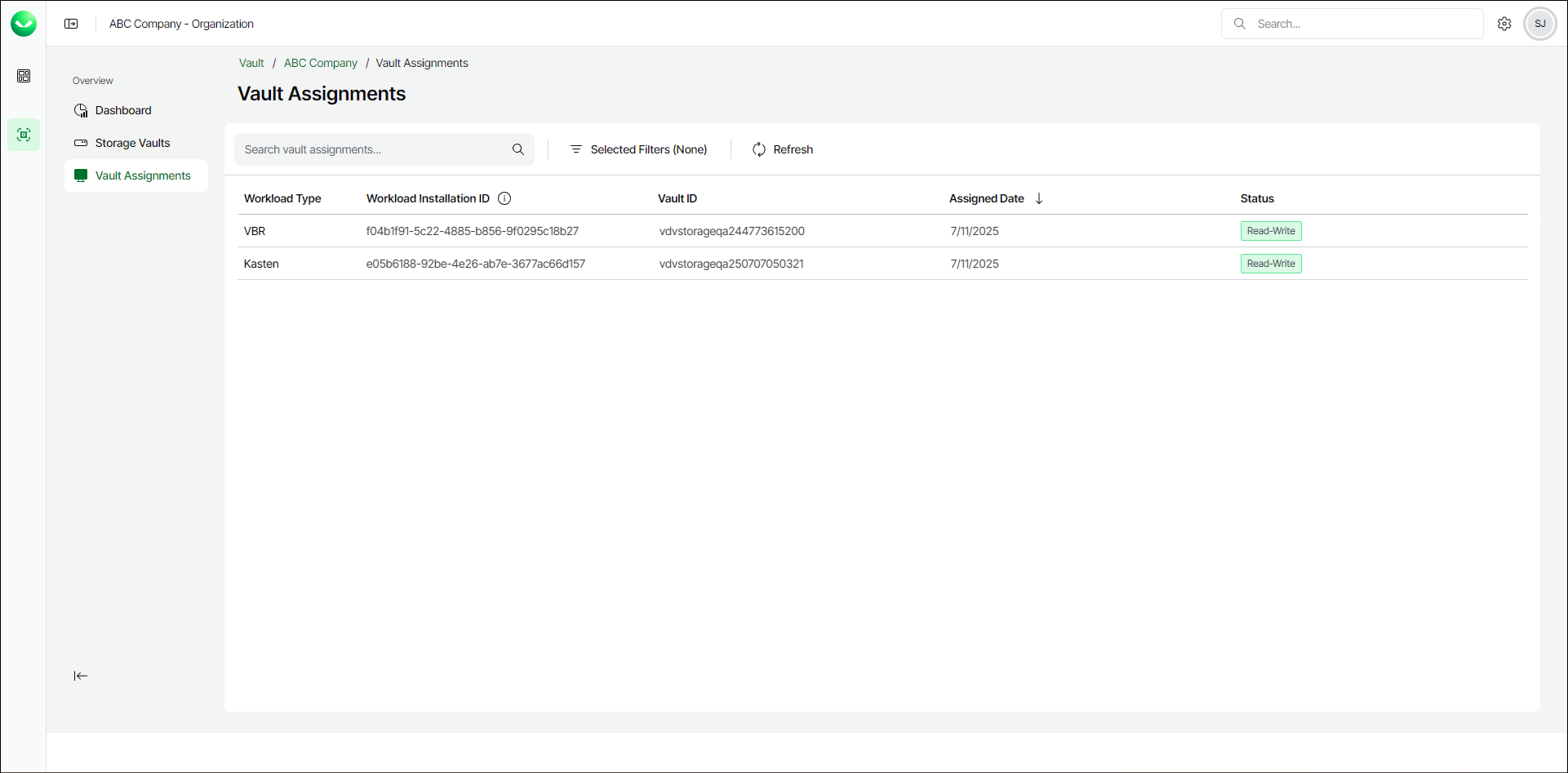Open the Selected Filters (None) dropdown
Screen dimensions: 1568x773
(x=638, y=149)
